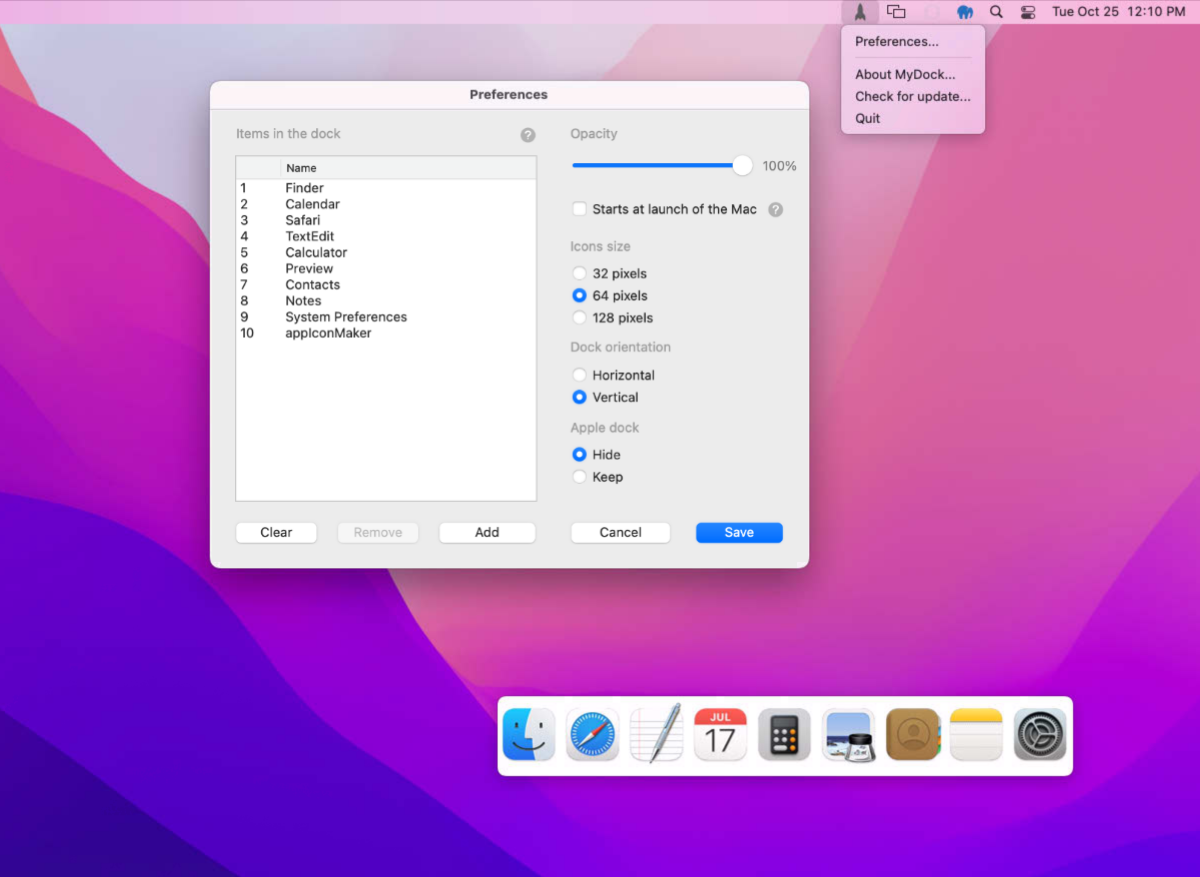Open the Calendar icon showing 17
This screenshot has height=877, width=1200.
tap(720, 735)
